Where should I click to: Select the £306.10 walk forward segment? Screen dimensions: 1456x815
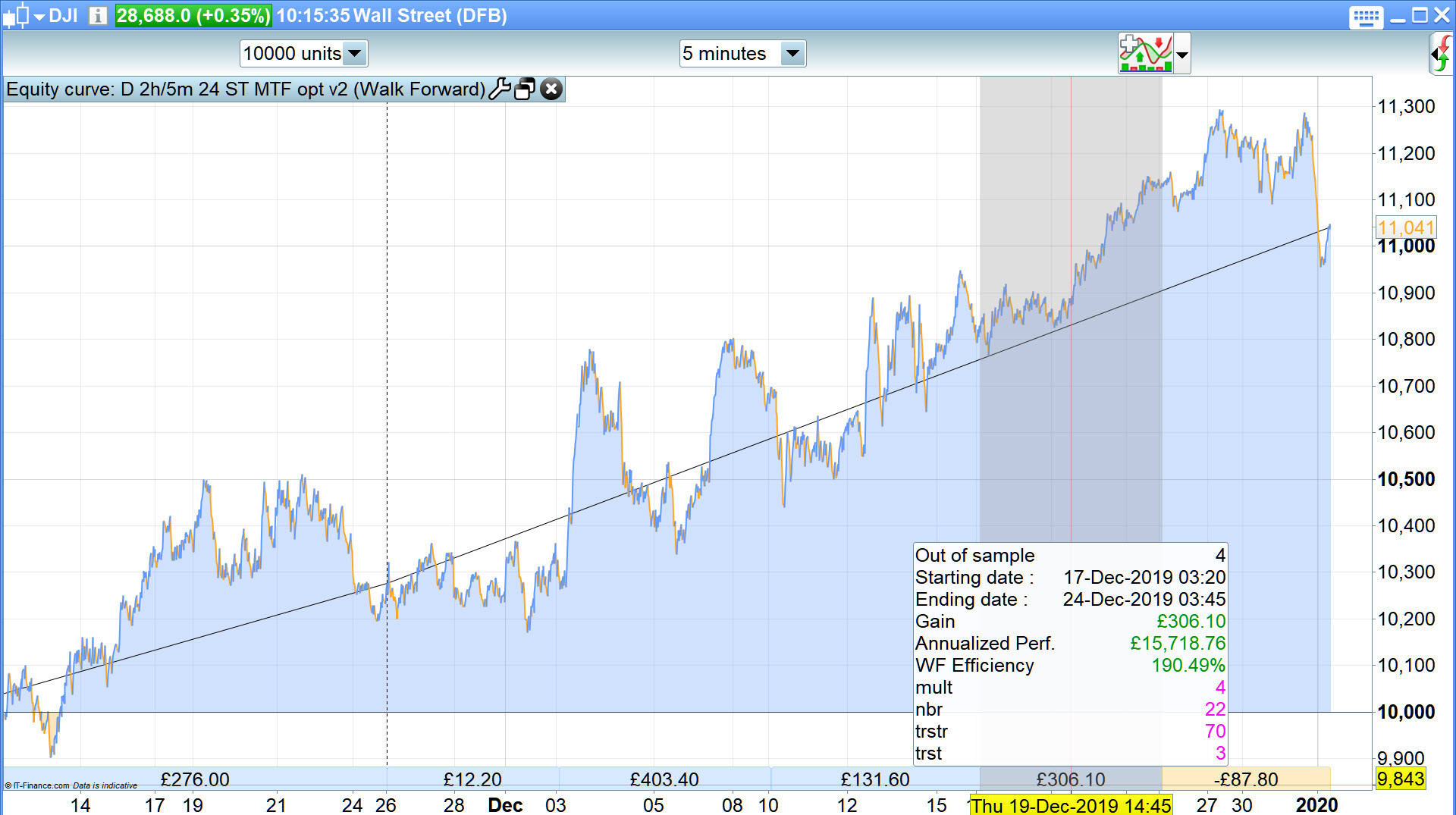(x=1071, y=779)
